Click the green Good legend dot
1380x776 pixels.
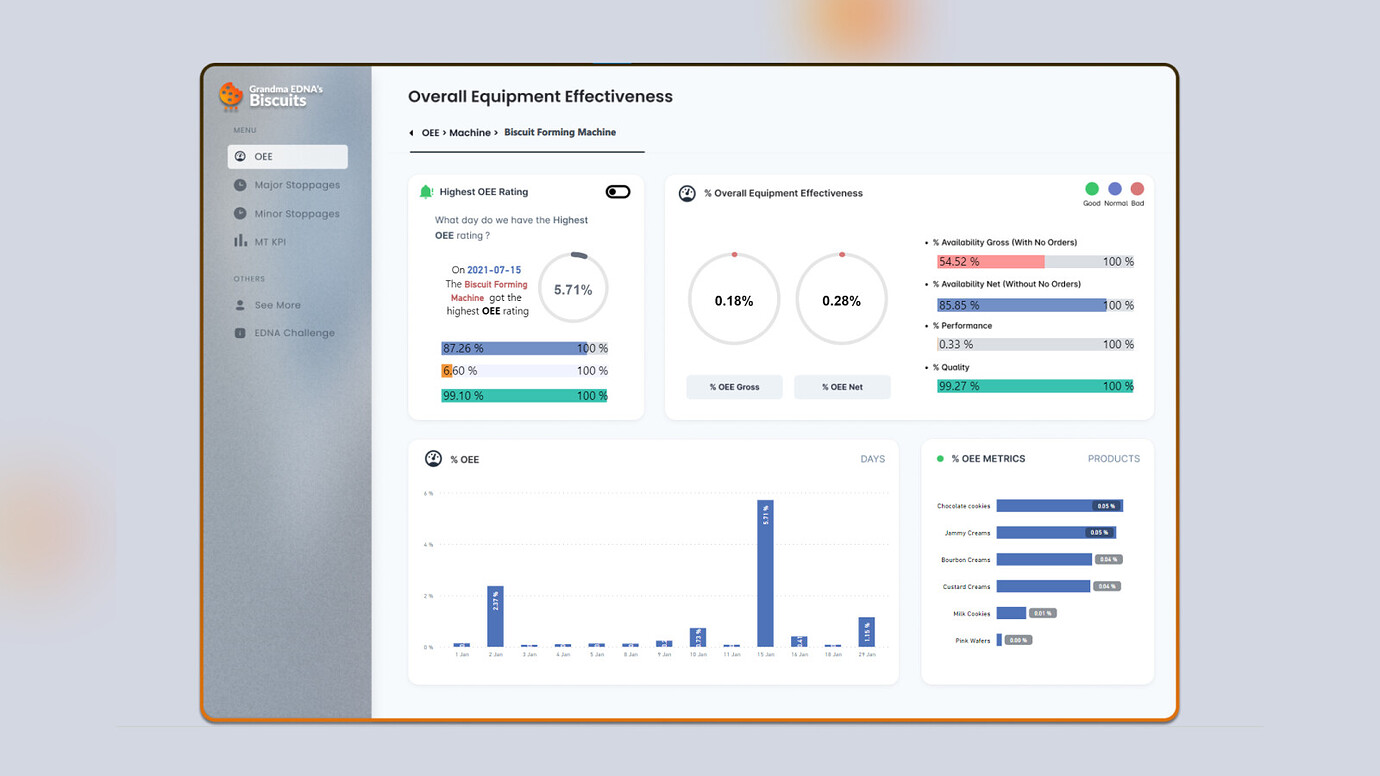point(1092,188)
